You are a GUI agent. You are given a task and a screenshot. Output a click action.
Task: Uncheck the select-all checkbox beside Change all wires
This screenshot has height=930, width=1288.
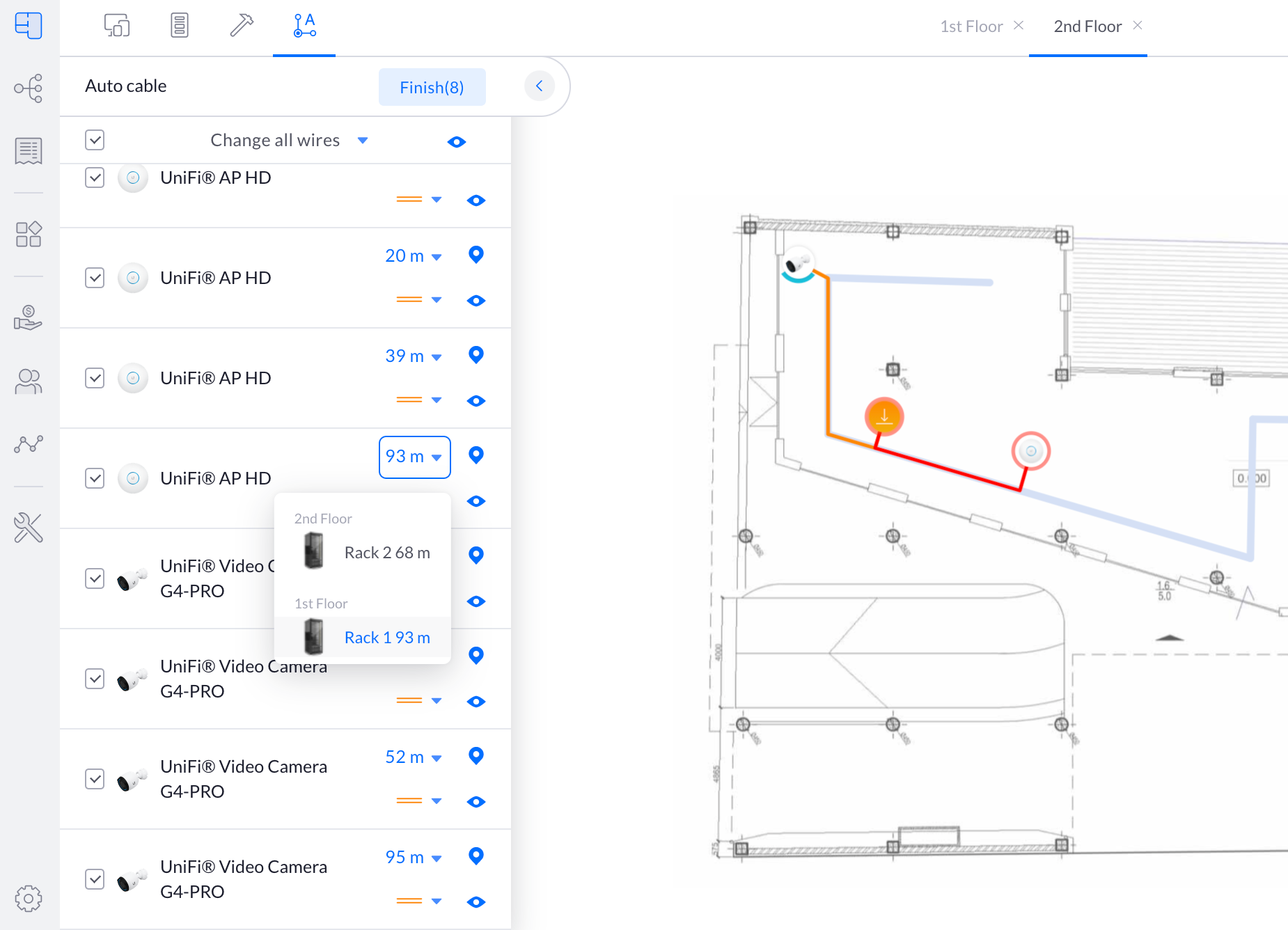tap(95, 140)
